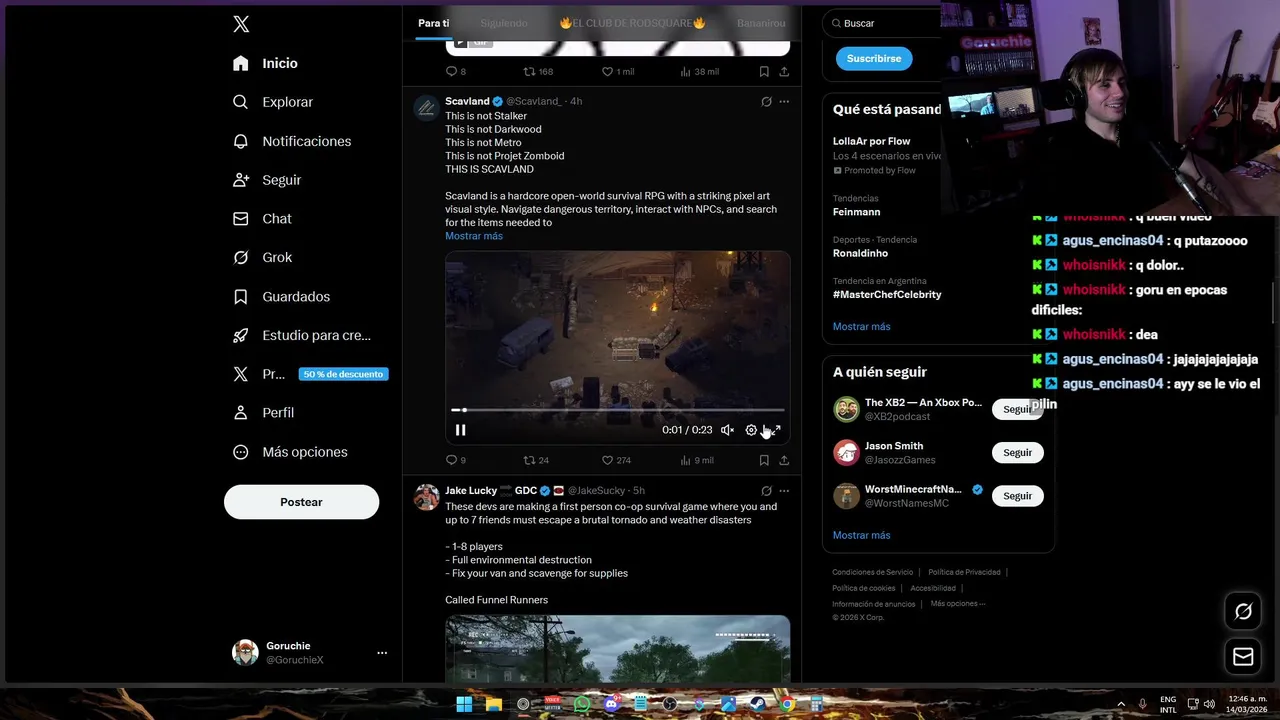Open floating Grok button at bottom right
The image size is (1280, 720).
point(1243,611)
